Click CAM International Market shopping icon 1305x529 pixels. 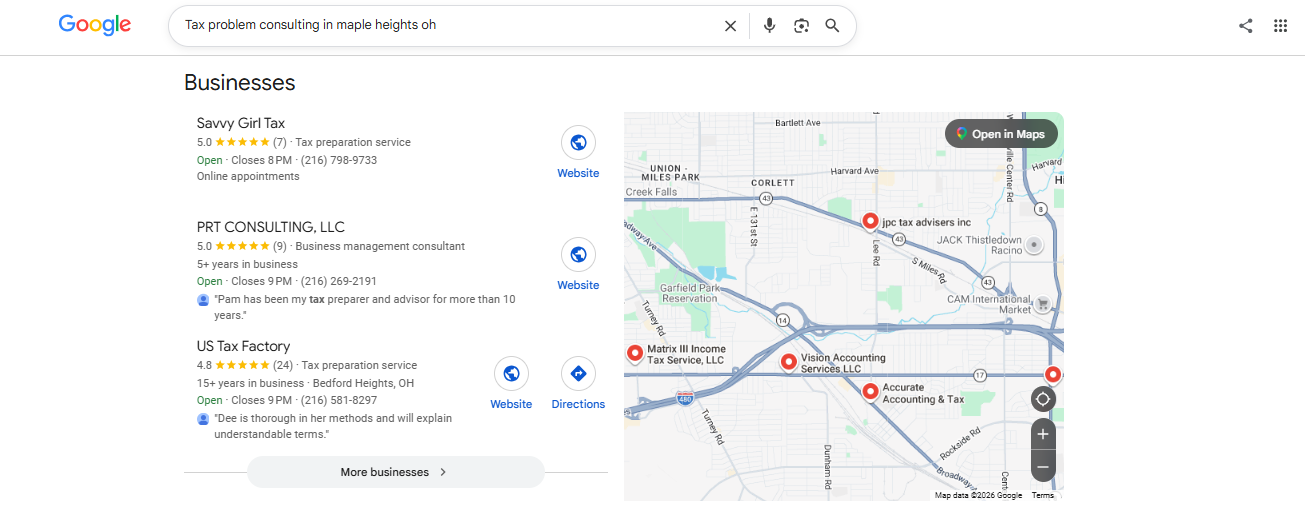click(x=1042, y=304)
